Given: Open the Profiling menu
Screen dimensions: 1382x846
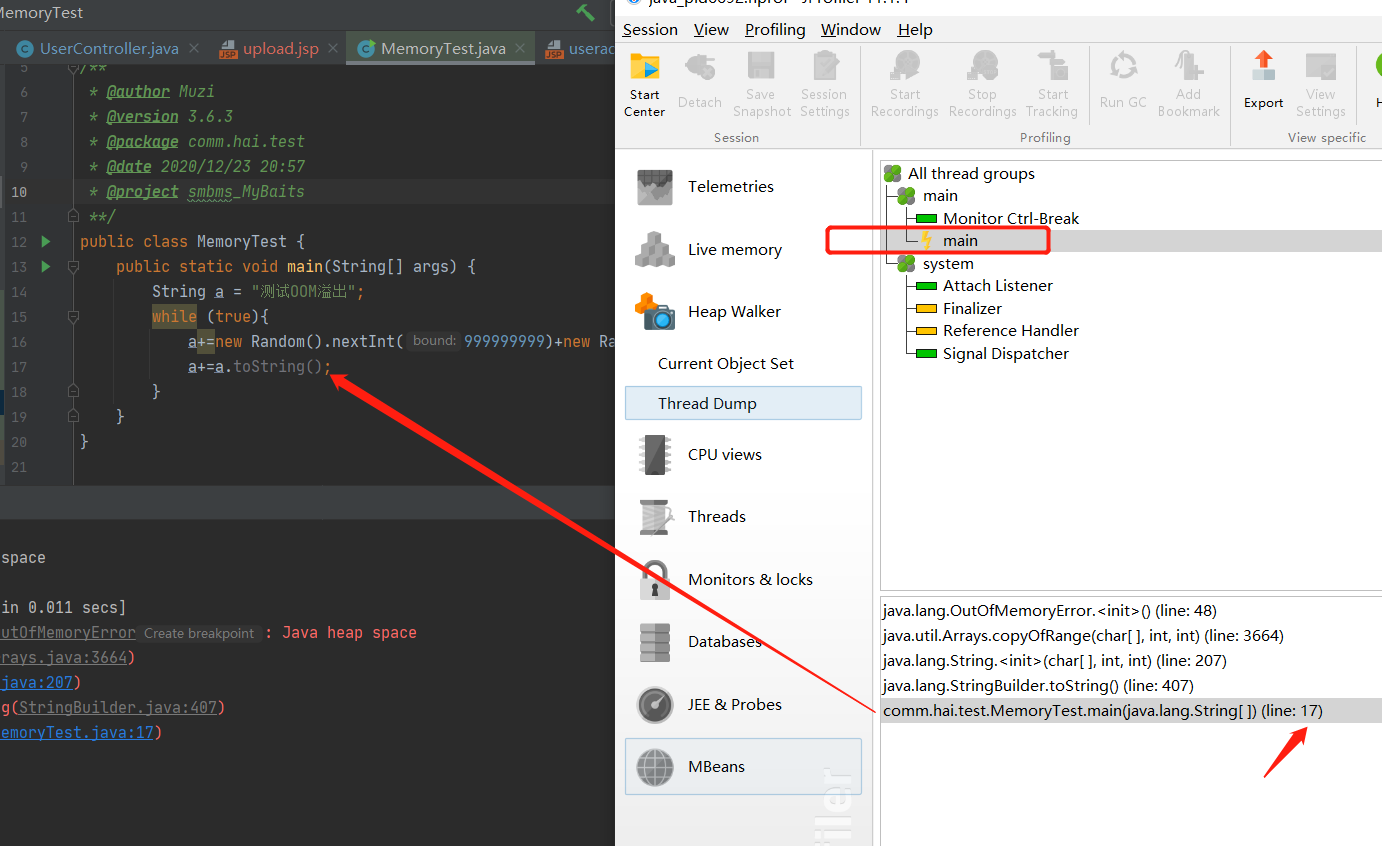Looking at the screenshot, I should [775, 30].
